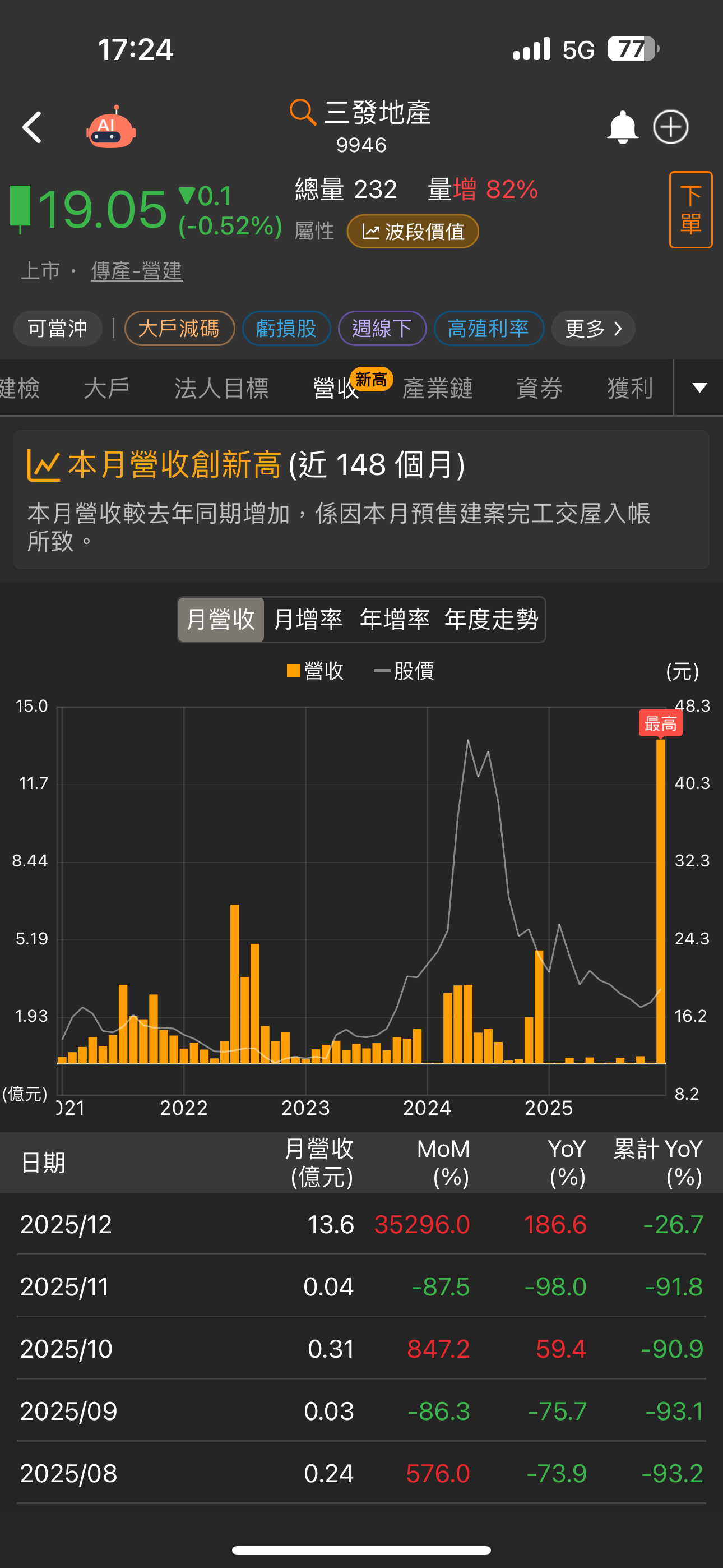
Task: Tap the 2024 label on chart axis
Action: pos(427,1108)
